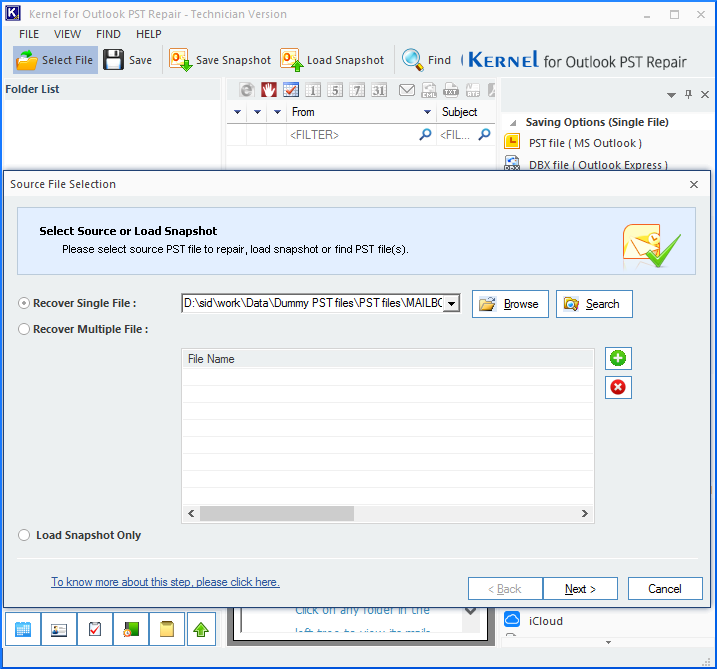Click the 5-day calendar view icon
The width and height of the screenshot is (717, 669).
pos(335,90)
